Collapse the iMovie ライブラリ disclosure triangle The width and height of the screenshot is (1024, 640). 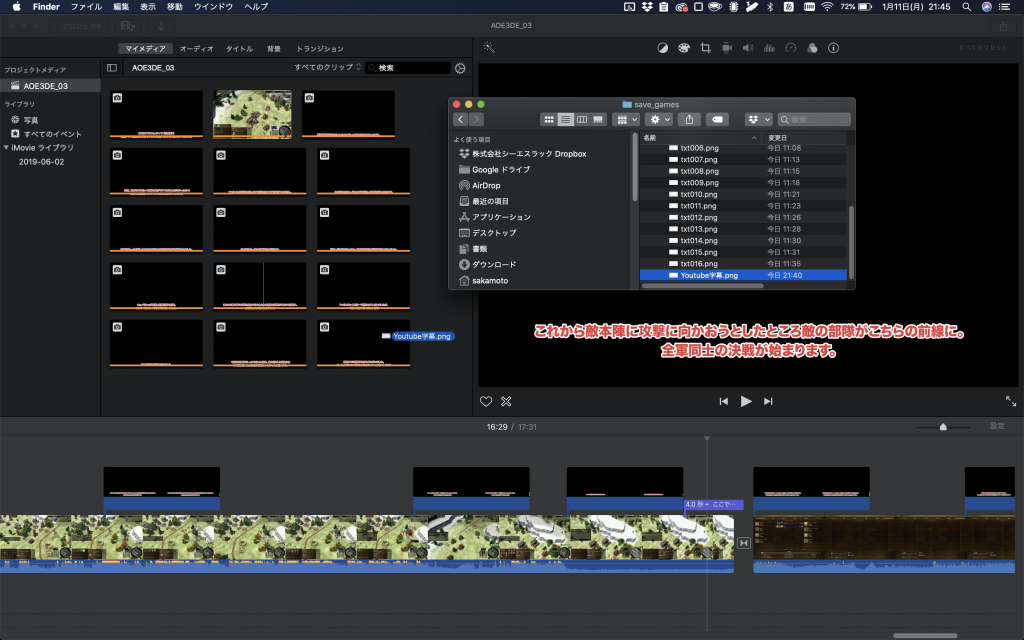pos(7,148)
